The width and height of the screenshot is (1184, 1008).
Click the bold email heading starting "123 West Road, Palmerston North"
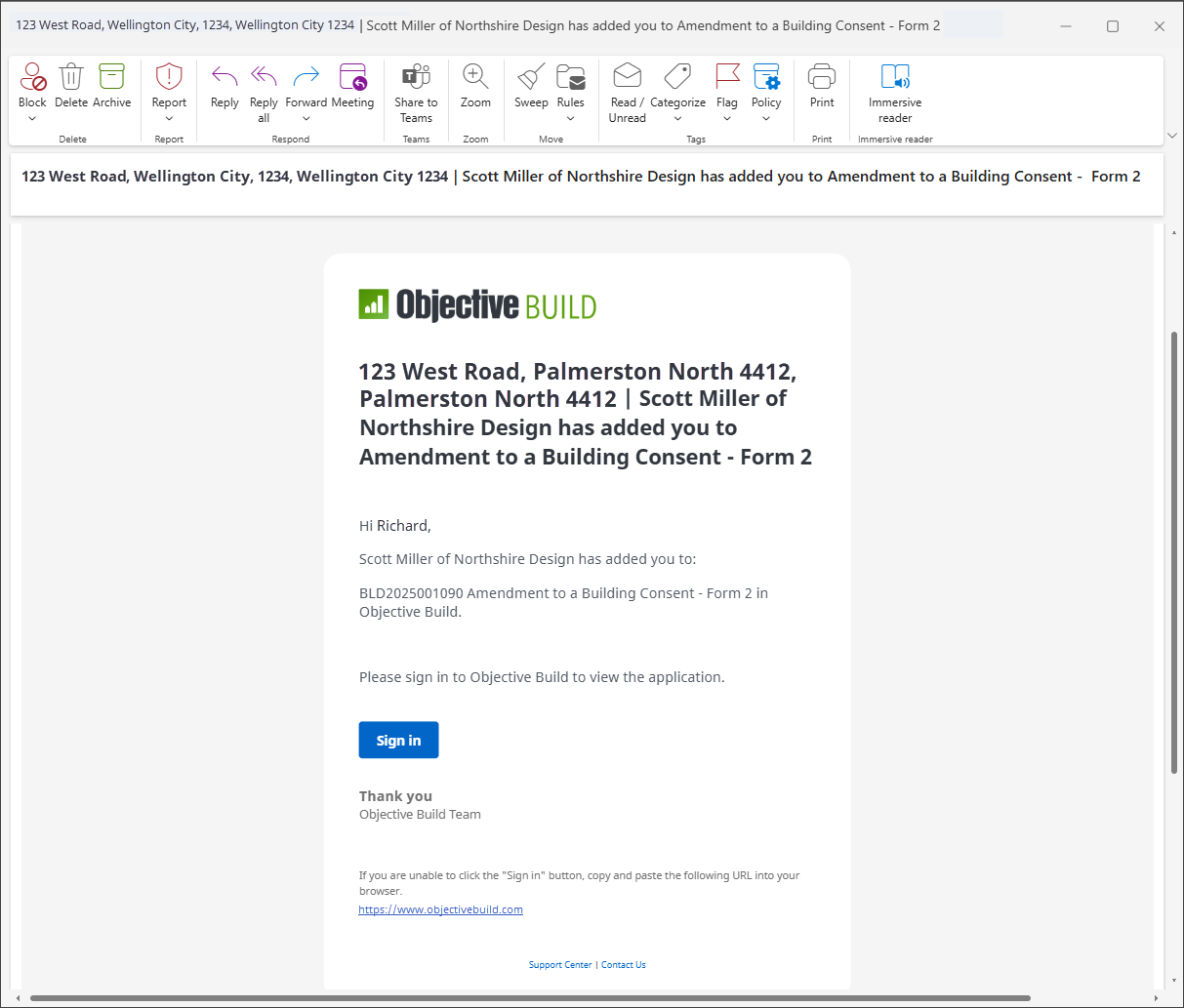586,414
